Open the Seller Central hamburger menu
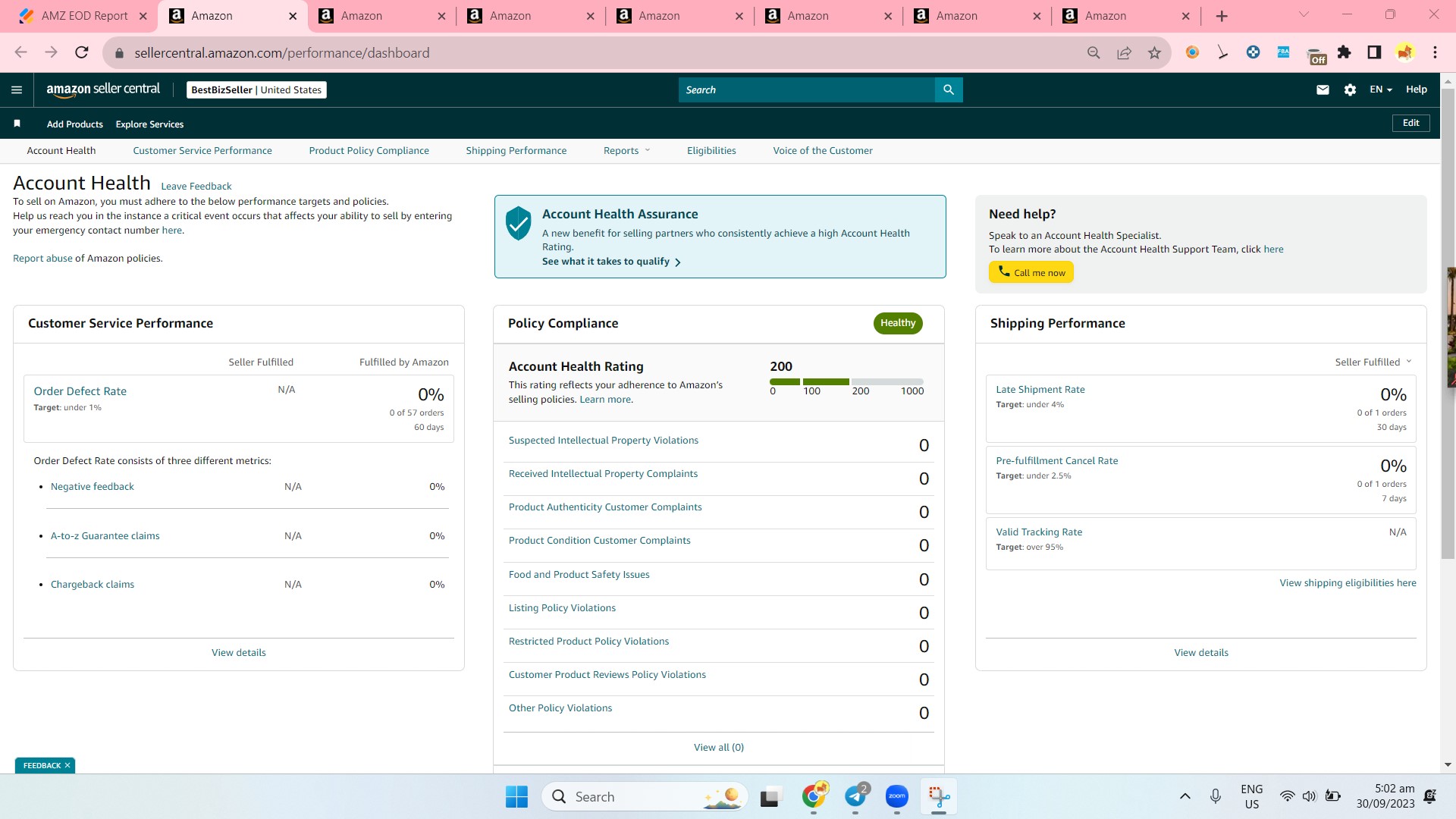Image resolution: width=1456 pixels, height=819 pixels. 17,89
